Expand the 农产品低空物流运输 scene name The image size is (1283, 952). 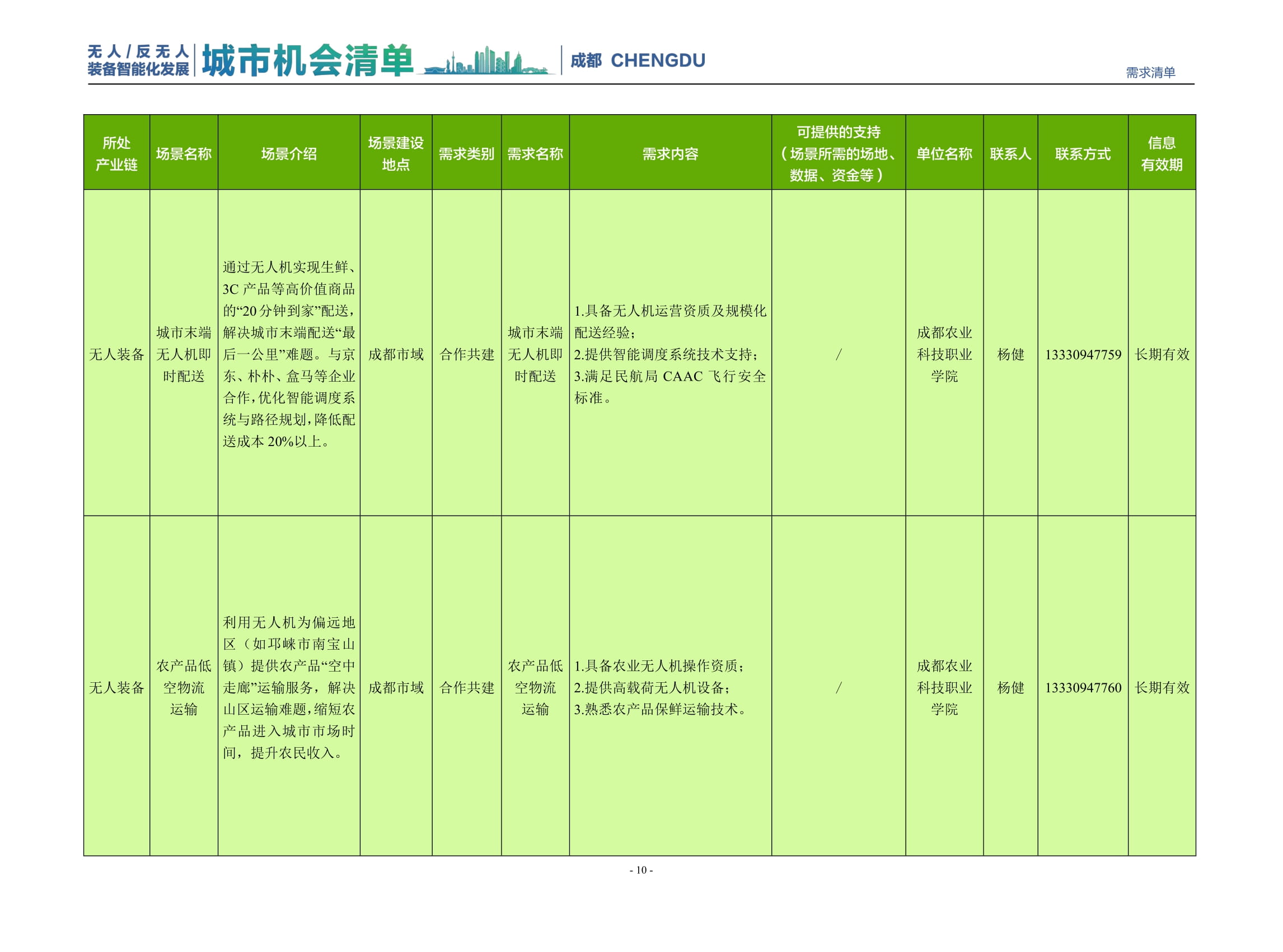pyautogui.click(x=184, y=686)
